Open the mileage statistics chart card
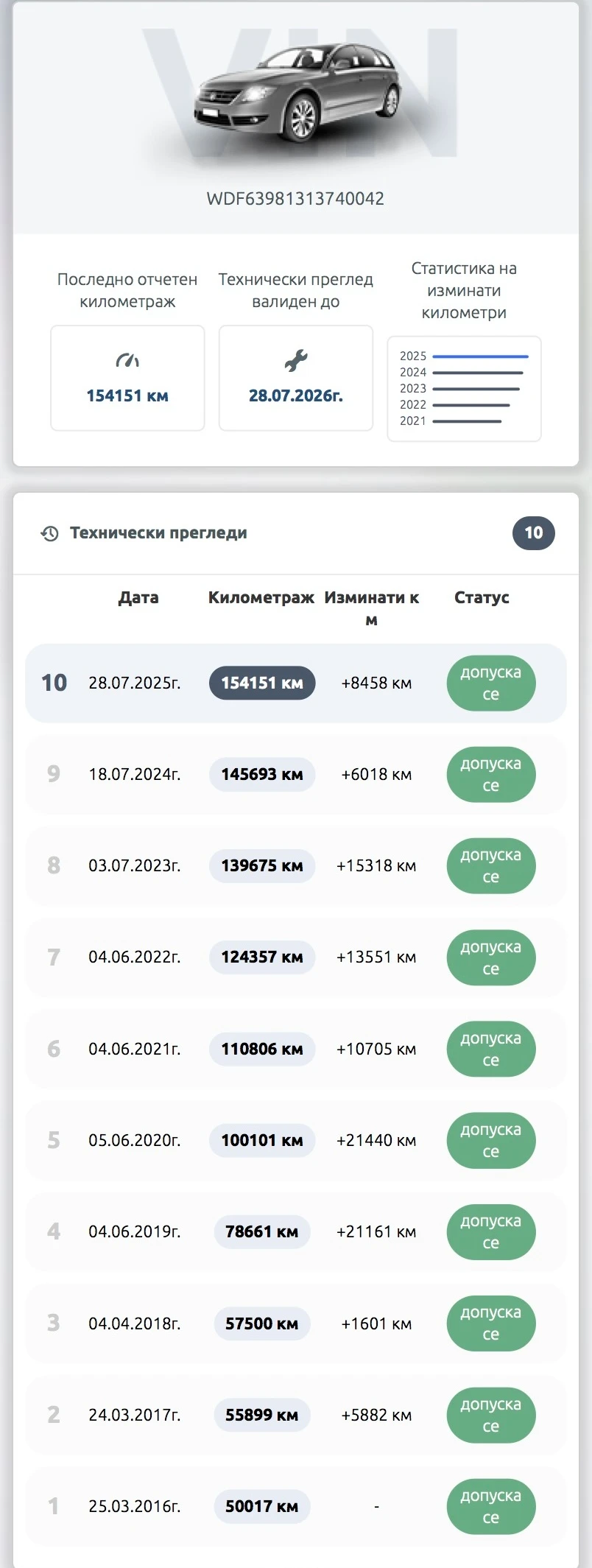The width and height of the screenshot is (592, 1568). [464, 388]
